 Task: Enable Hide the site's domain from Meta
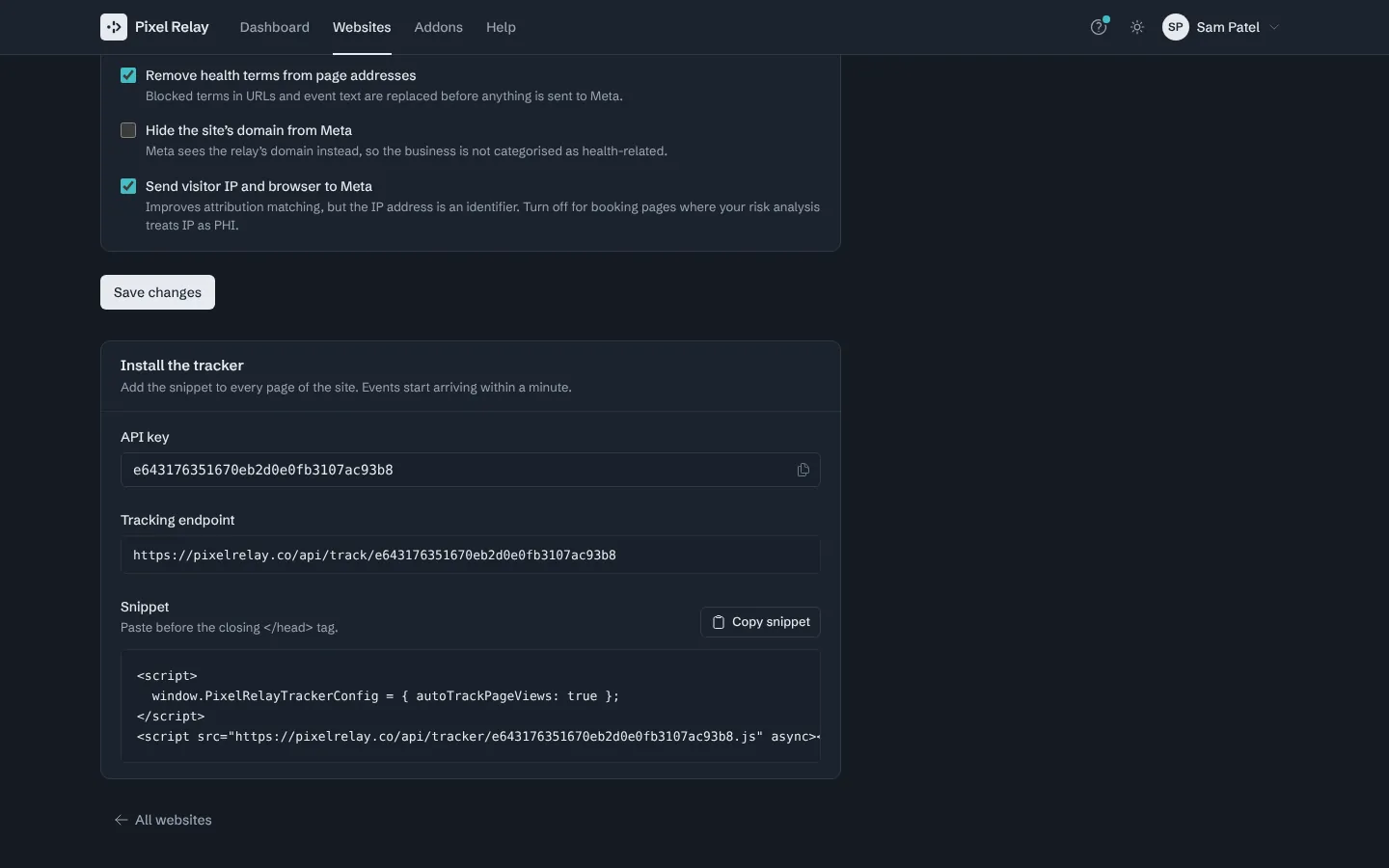(x=128, y=130)
